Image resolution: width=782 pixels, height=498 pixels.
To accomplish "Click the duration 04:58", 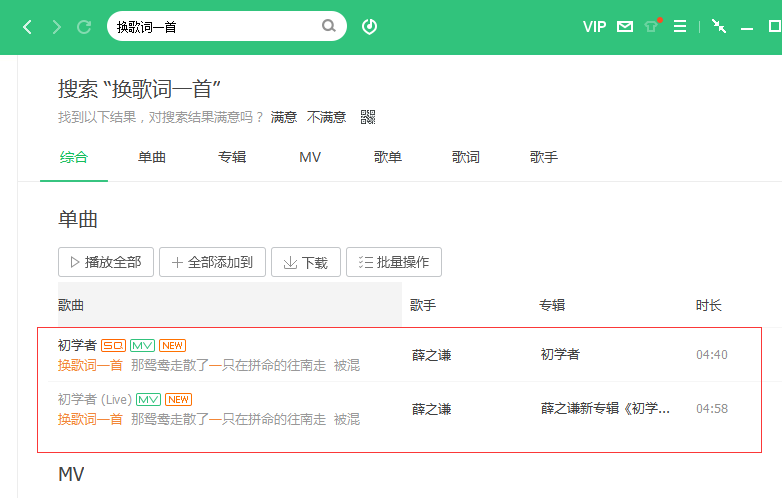I will (712, 409).
